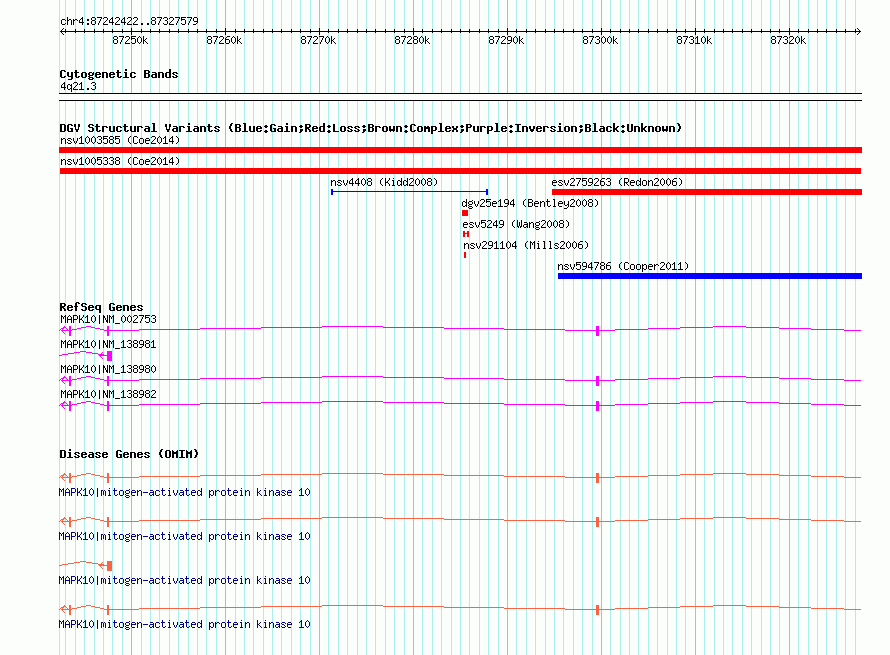
Task: Click the ruler's right arrow end
Action: point(859,32)
